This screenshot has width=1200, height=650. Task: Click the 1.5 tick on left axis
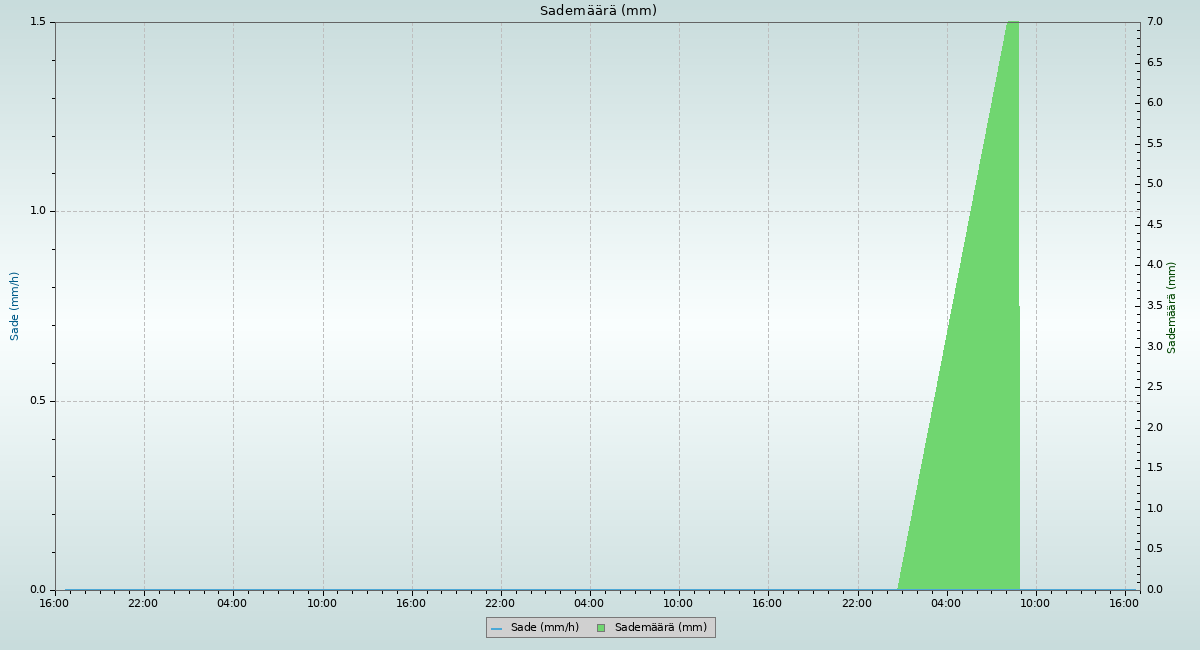coord(39,22)
